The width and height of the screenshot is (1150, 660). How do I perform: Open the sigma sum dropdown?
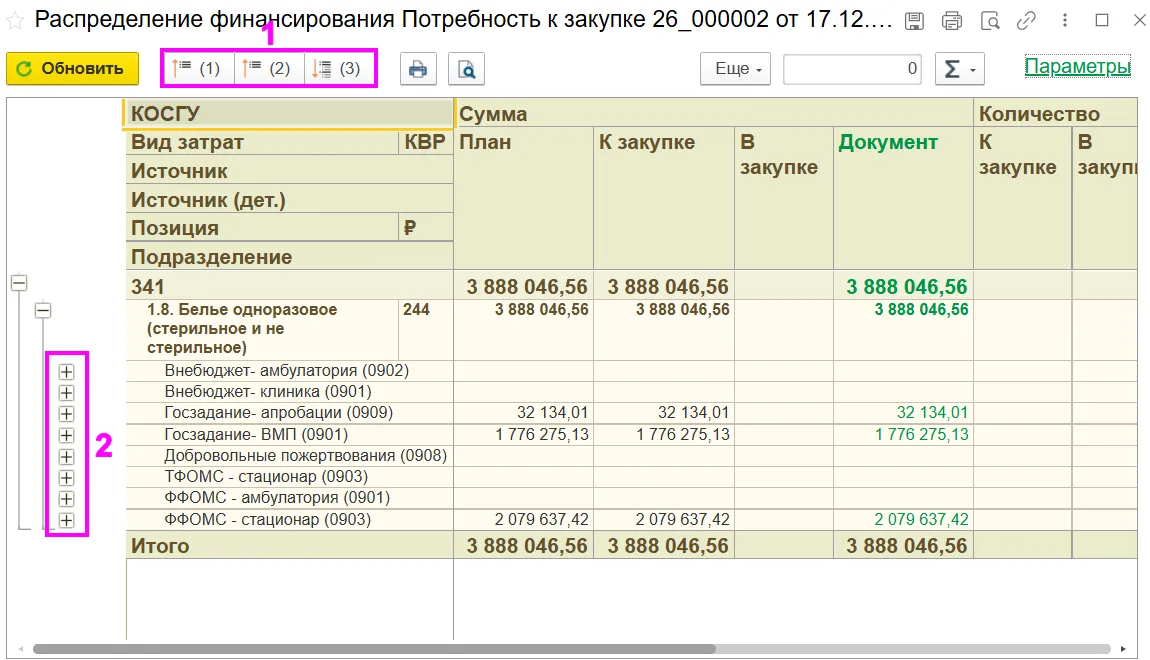[x=959, y=69]
